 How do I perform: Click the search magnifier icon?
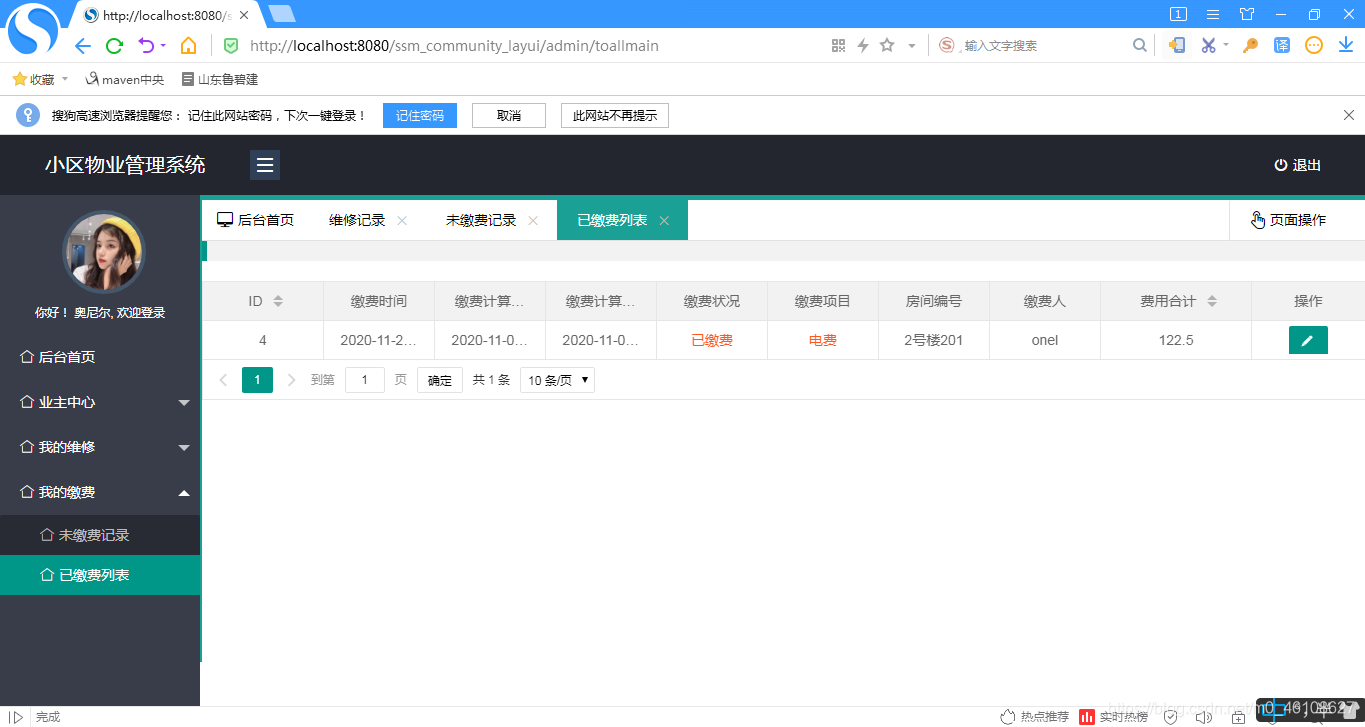tap(1139, 45)
